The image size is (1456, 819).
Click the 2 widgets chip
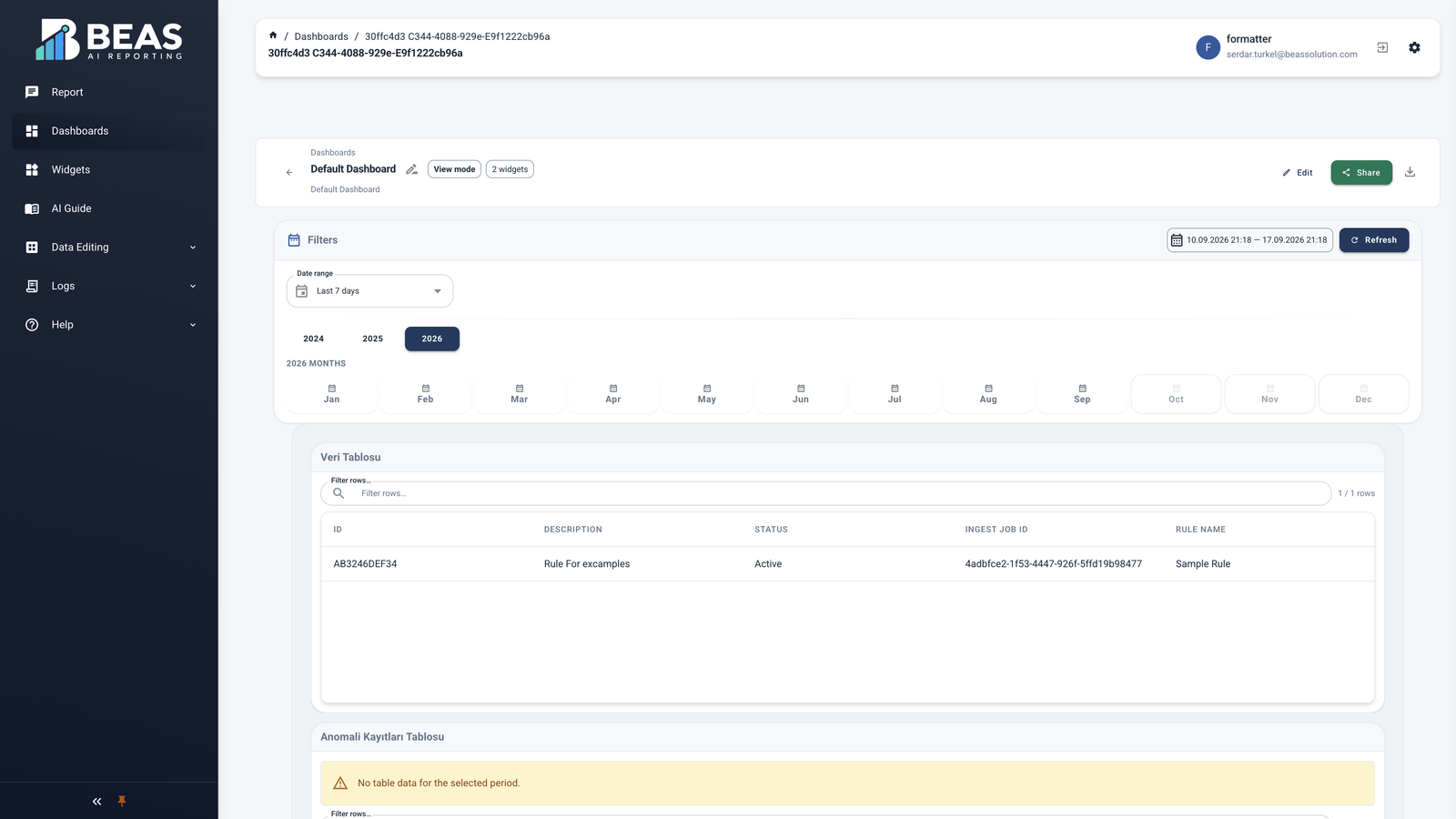[510, 169]
